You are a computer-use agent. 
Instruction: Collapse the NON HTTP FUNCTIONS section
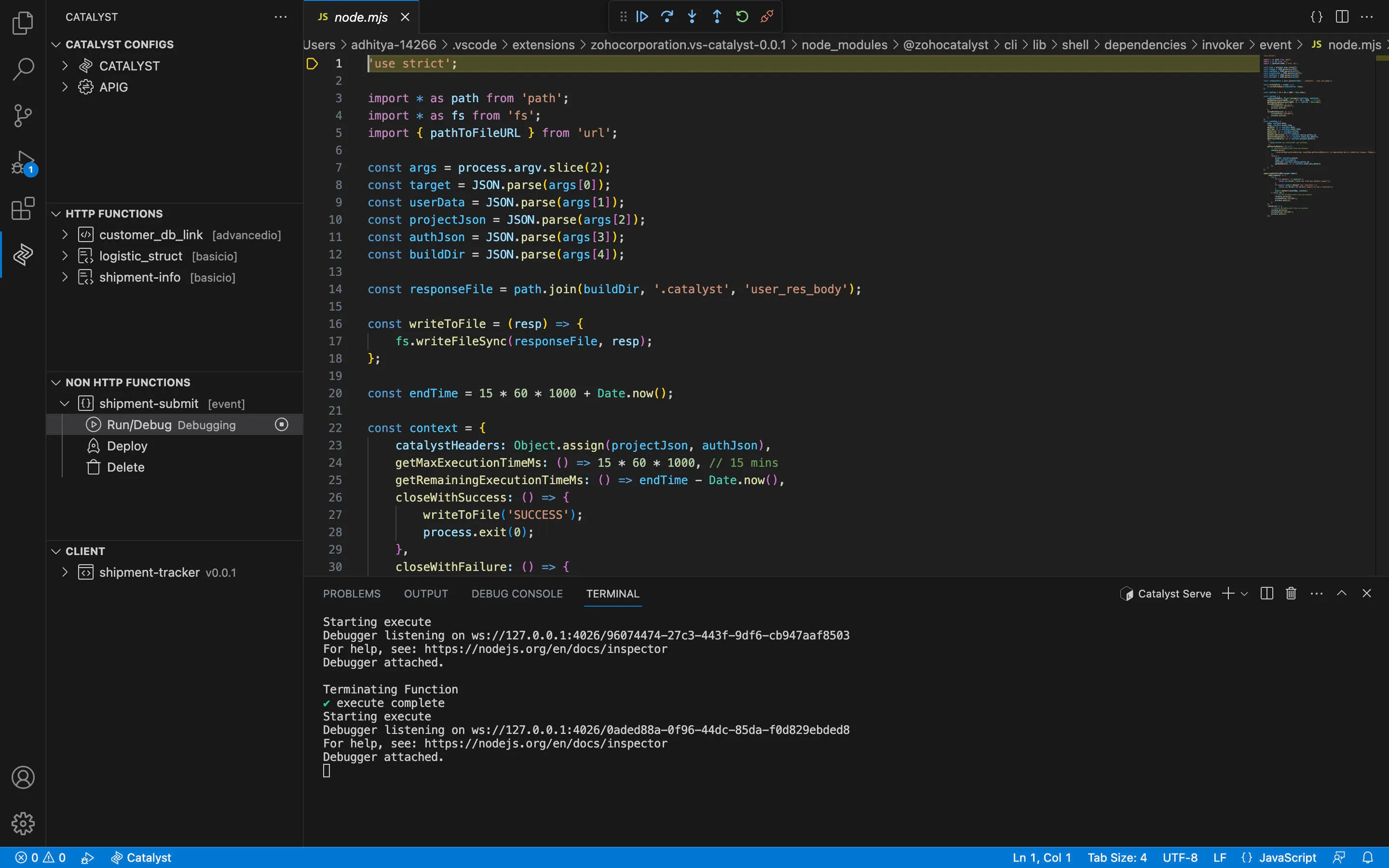55,382
